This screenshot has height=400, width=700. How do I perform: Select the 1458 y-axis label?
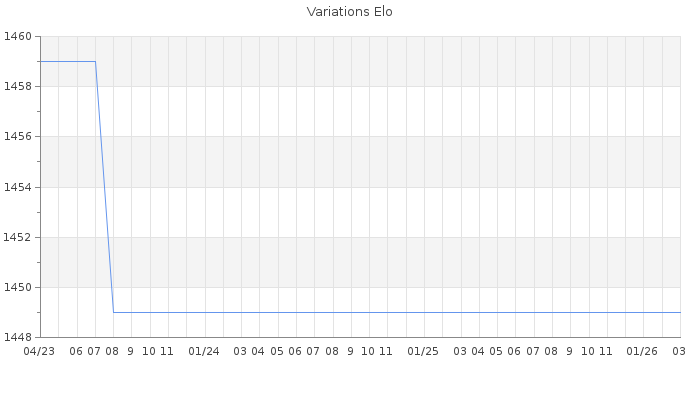point(19,87)
